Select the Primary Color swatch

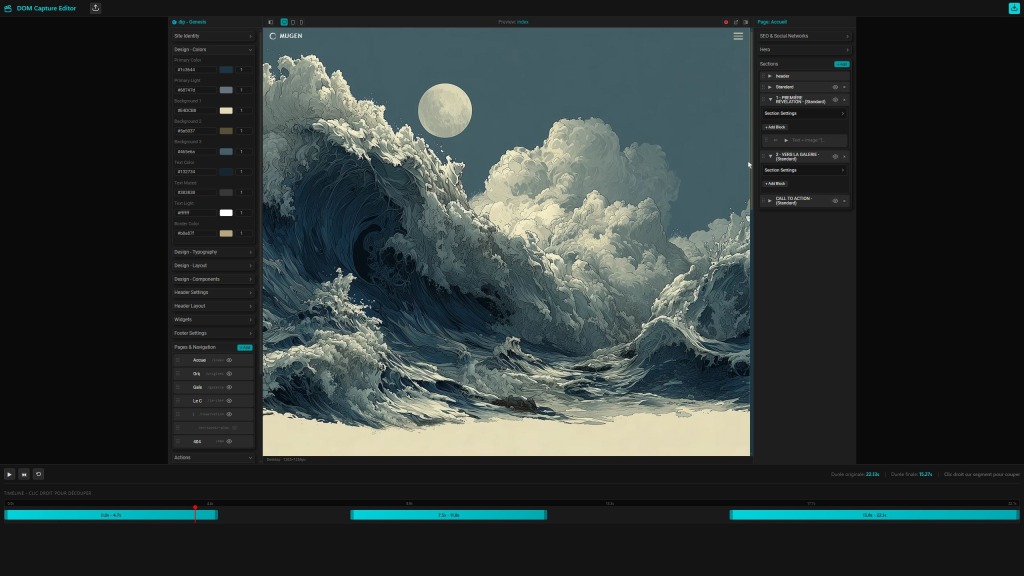224,69
